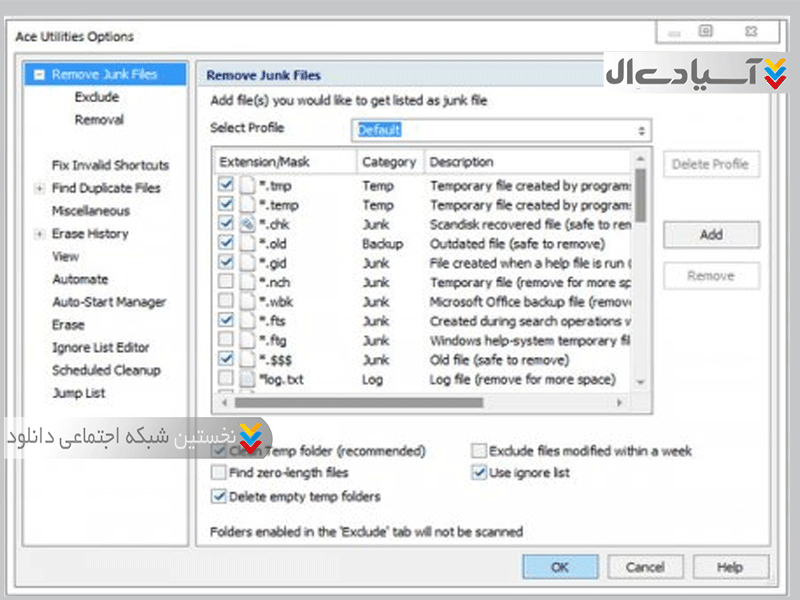Screen dimensions: 800x600
Task: Enable the *.nch extension checkbox
Action: [225, 283]
